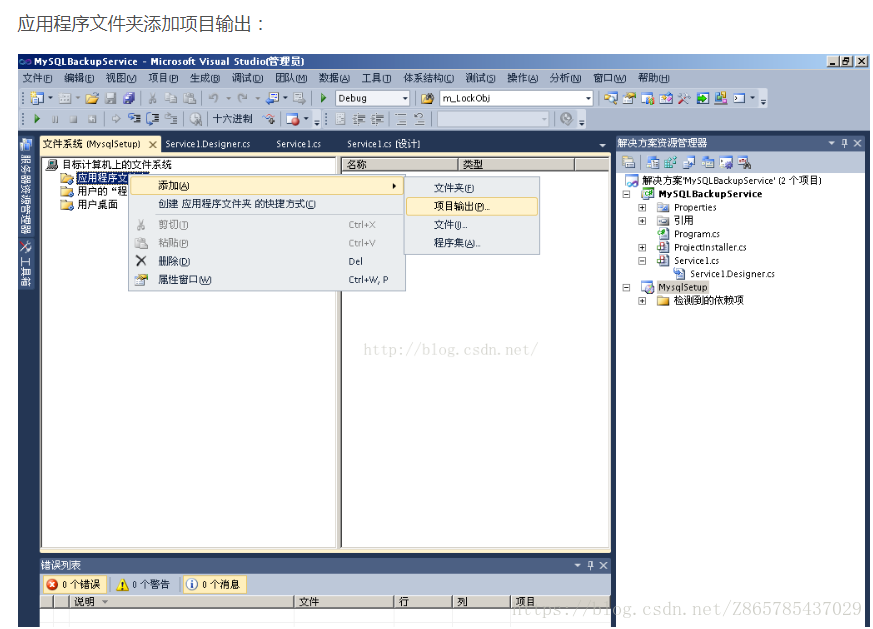Image resolution: width=873 pixels, height=629 pixels.
Task: Open the Extension Manager icon
Action: click(x=721, y=99)
